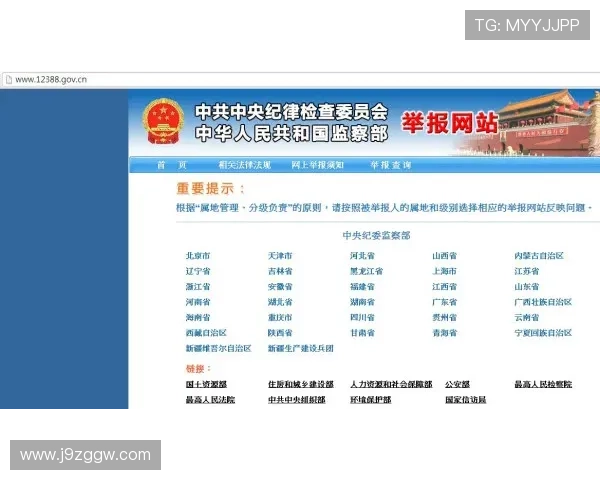
Task: Select the 天津市 link
Action: (280, 256)
